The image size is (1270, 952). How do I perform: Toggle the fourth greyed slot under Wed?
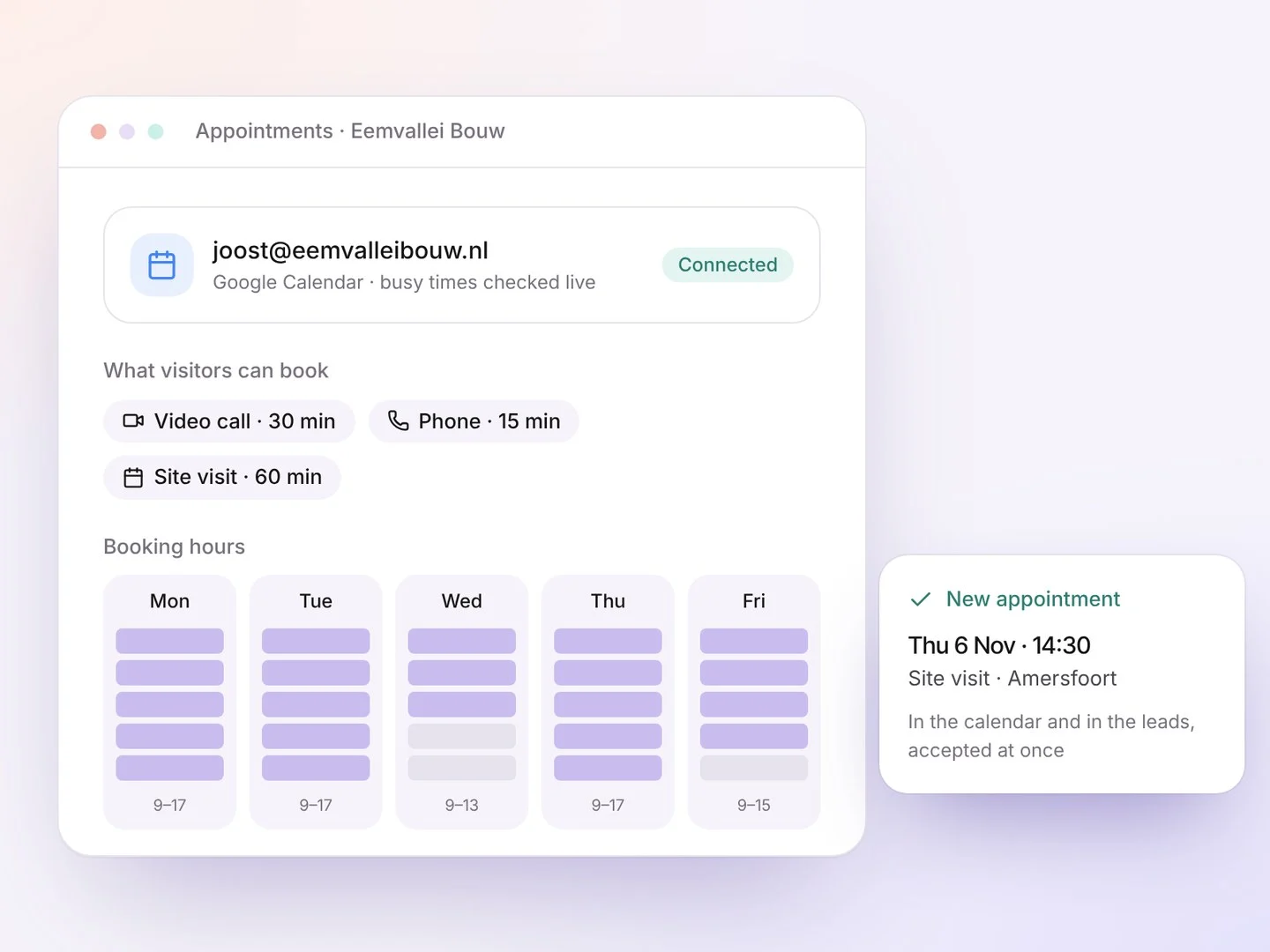pos(462,736)
